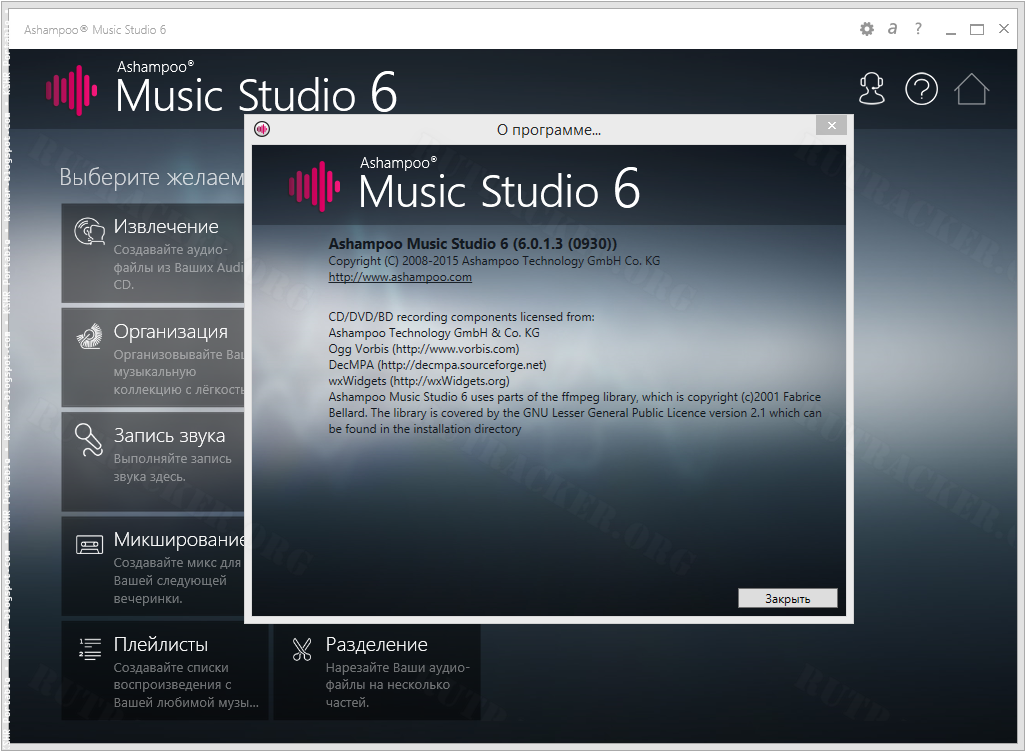This screenshot has height=752, width=1026.
Task: Click the small question mark in title bar
Action: [x=918, y=29]
